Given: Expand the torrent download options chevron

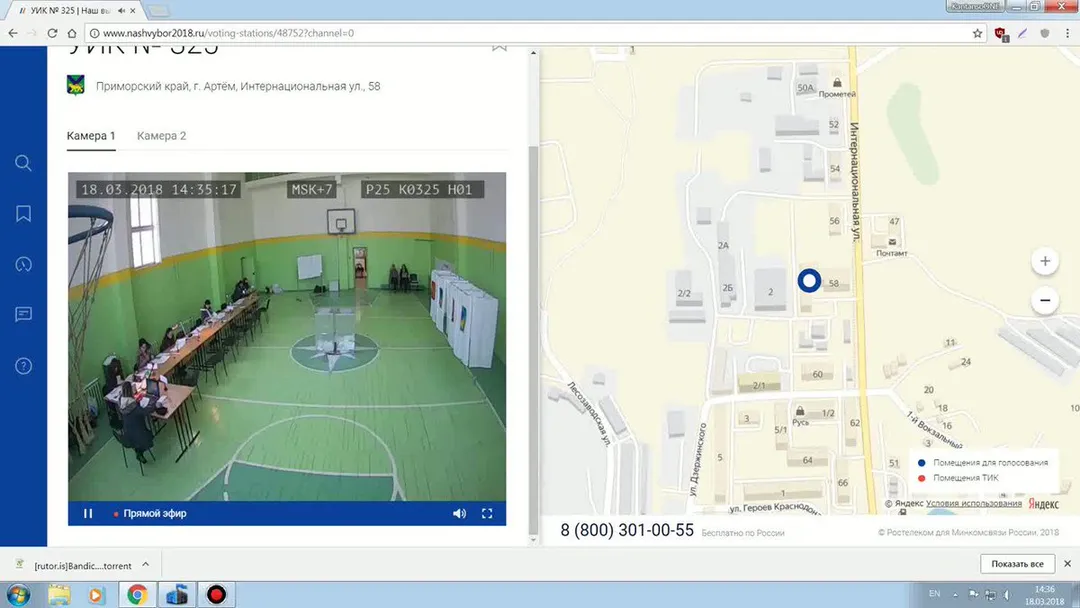Looking at the screenshot, I should 145,565.
